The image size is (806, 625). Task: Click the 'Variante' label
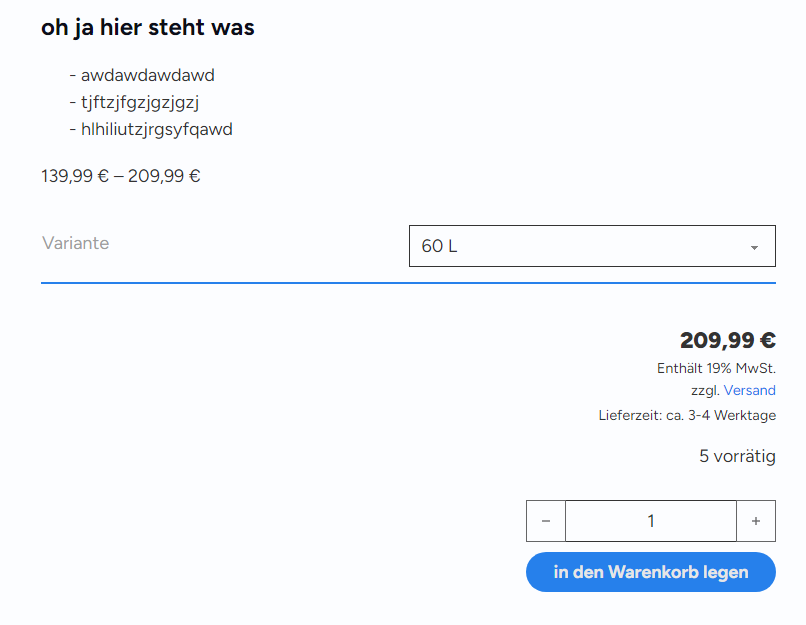tap(76, 243)
